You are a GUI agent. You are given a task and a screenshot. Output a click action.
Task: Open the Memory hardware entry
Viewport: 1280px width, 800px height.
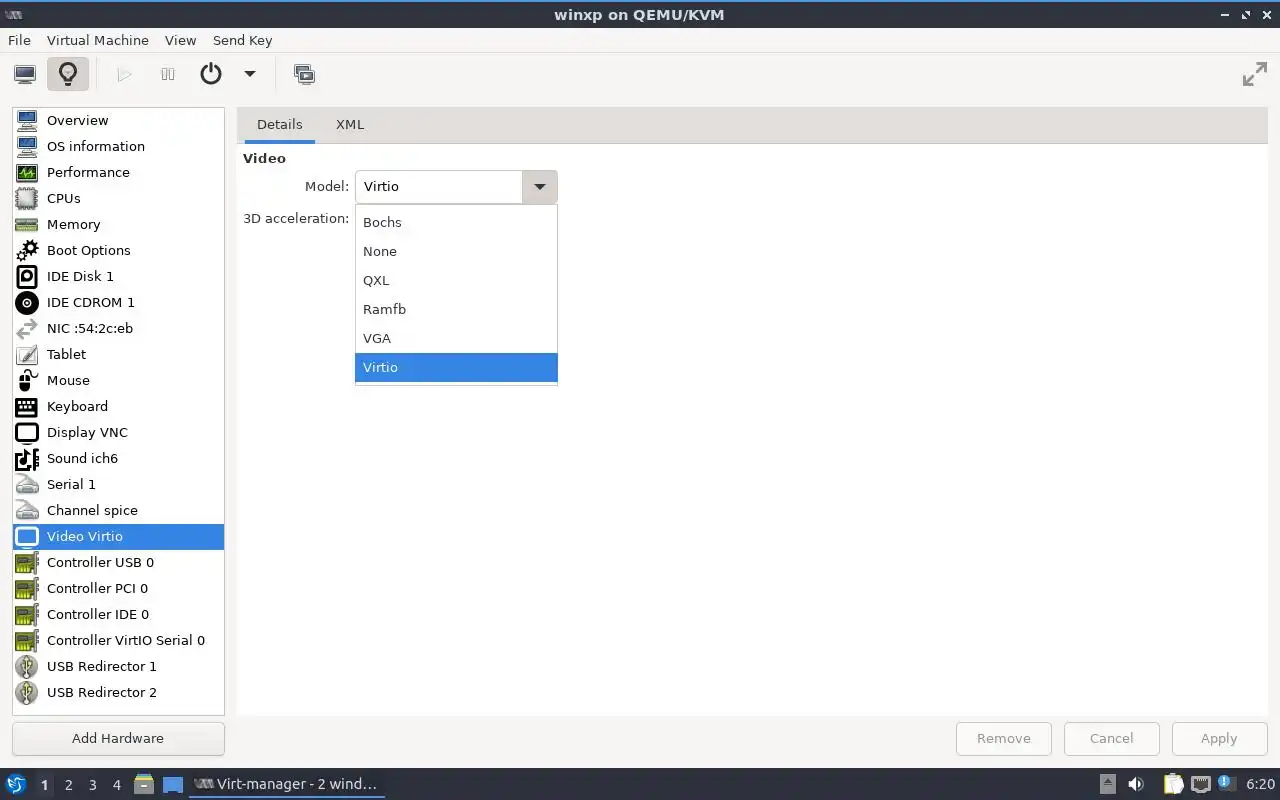(x=118, y=224)
